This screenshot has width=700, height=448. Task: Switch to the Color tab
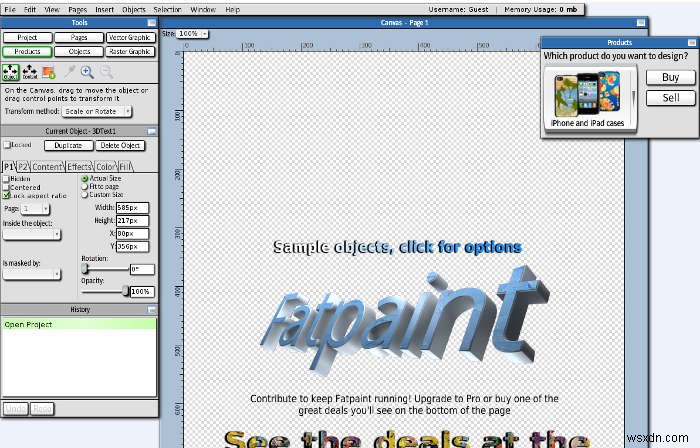[x=105, y=166]
